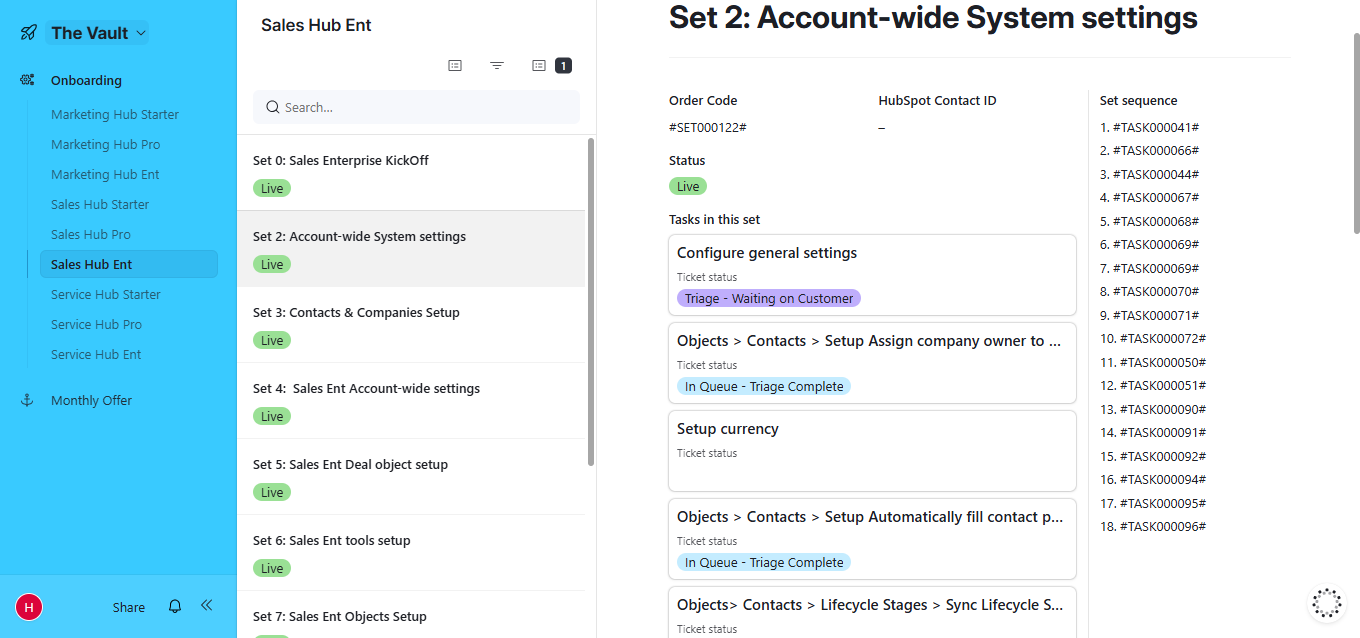Select Sales Hub Ent in sidebar
This screenshot has height=638, width=1360.
(x=128, y=264)
